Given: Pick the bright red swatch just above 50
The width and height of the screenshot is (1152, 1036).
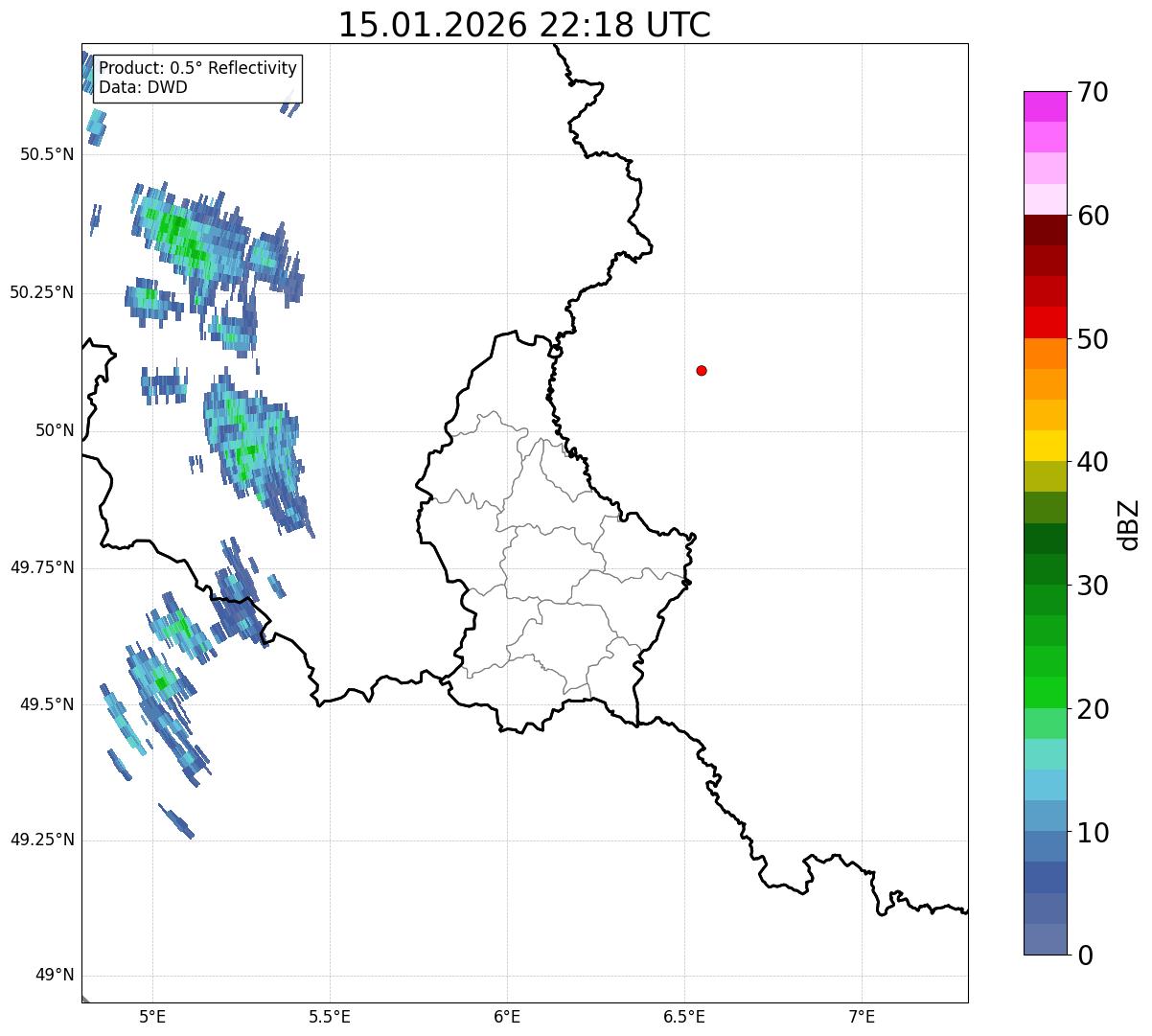Looking at the screenshot, I should coord(1045,322).
